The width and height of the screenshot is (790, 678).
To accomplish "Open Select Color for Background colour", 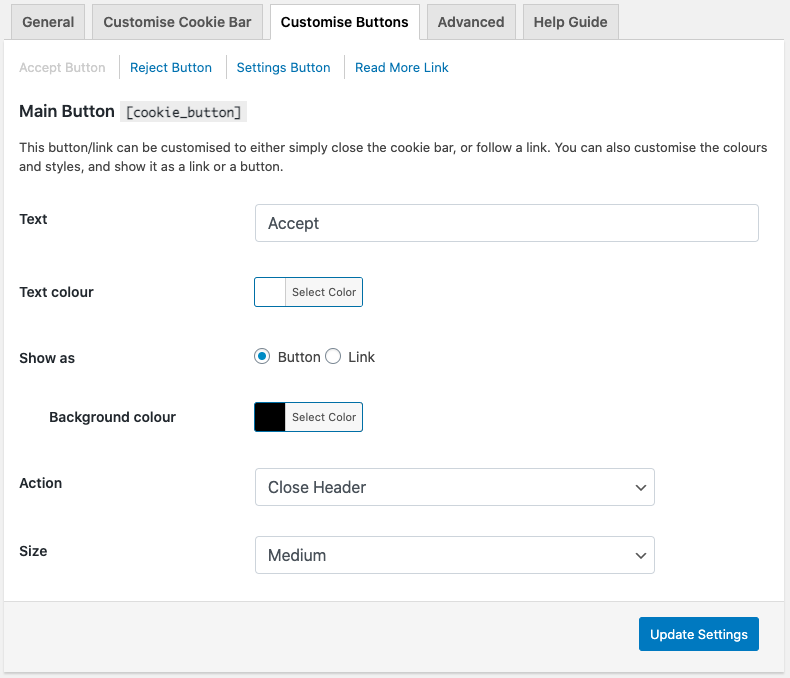I will coord(324,417).
